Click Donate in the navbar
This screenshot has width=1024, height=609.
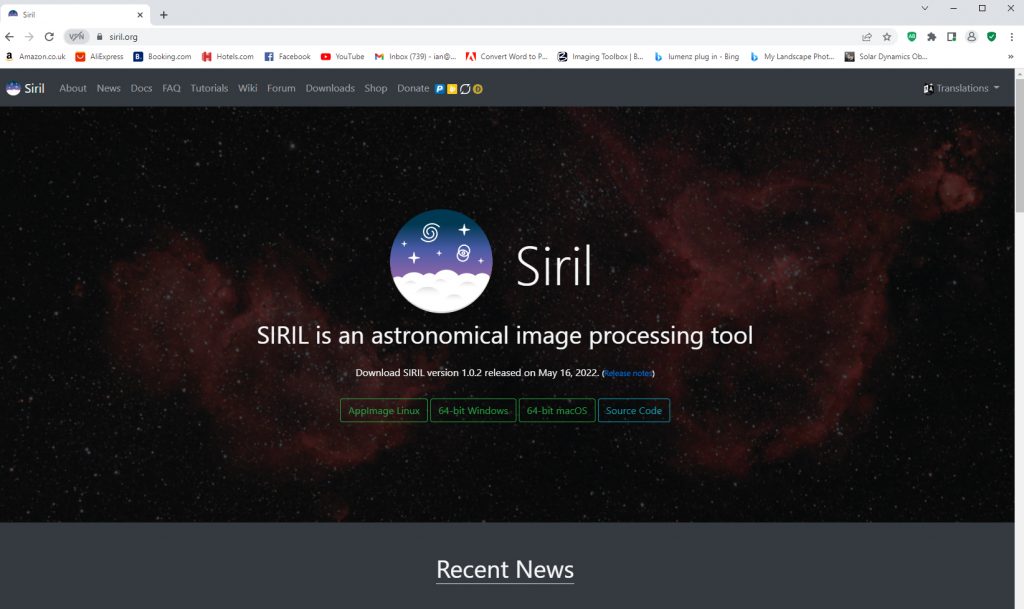[x=413, y=88]
